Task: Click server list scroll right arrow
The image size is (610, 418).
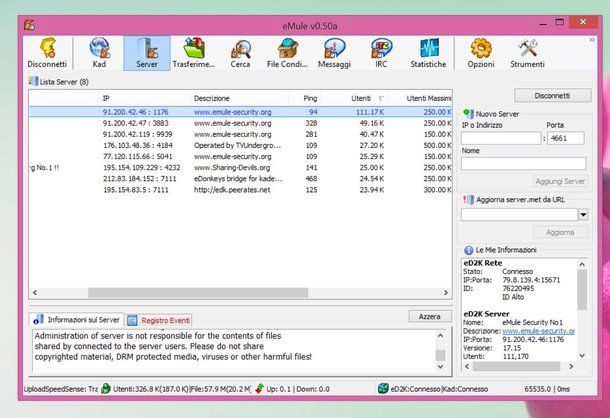Action: point(446,292)
